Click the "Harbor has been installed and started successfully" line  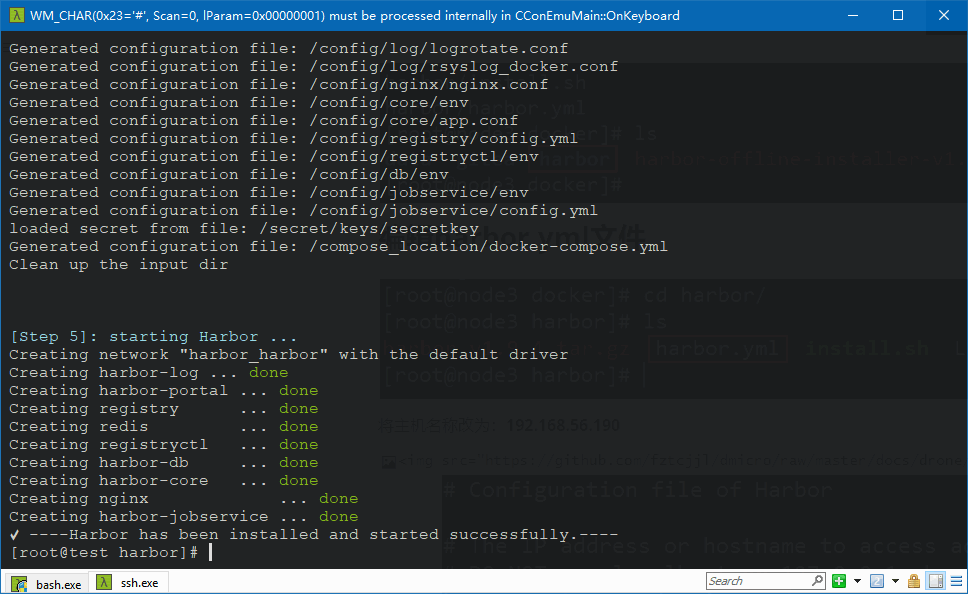(314, 533)
